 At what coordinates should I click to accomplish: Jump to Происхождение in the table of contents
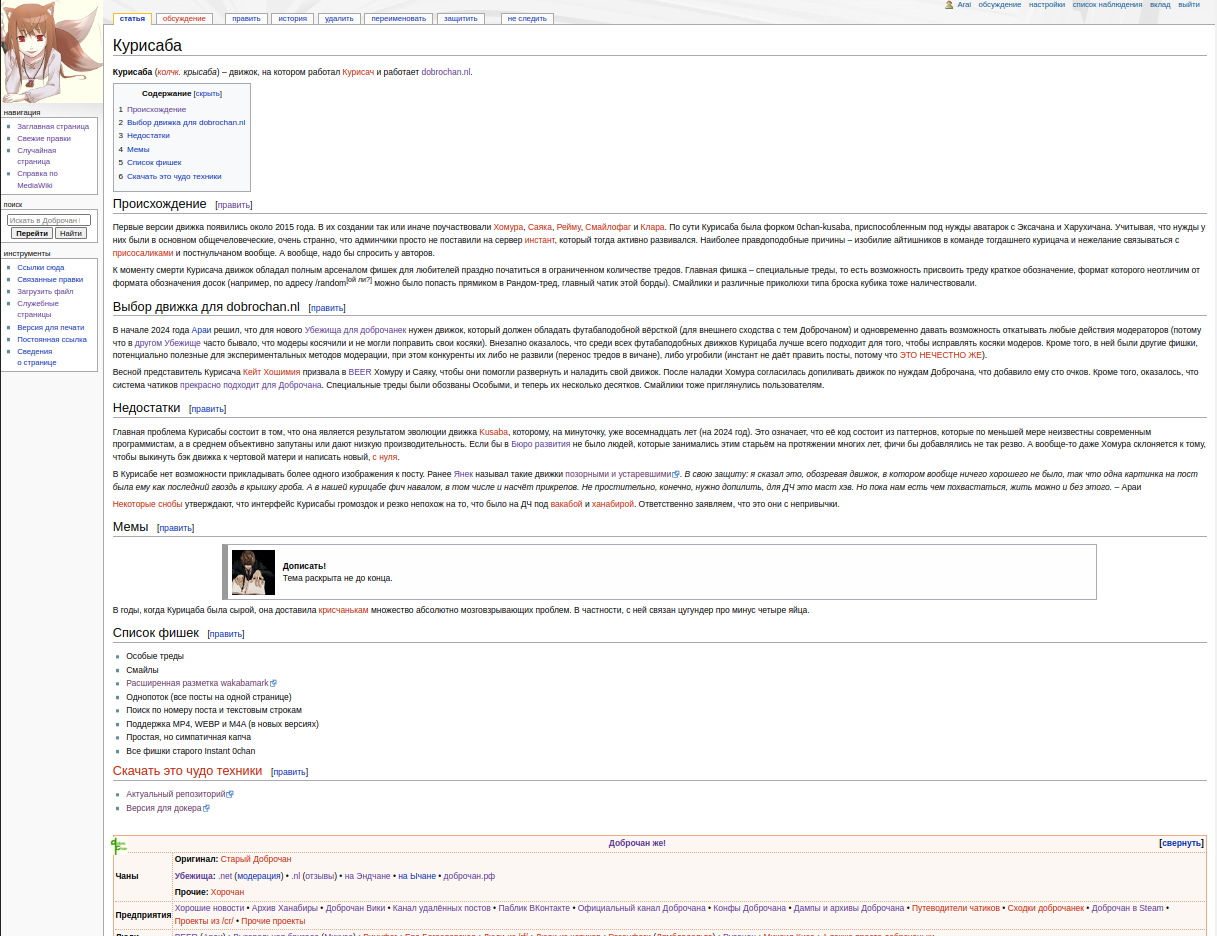coord(156,109)
